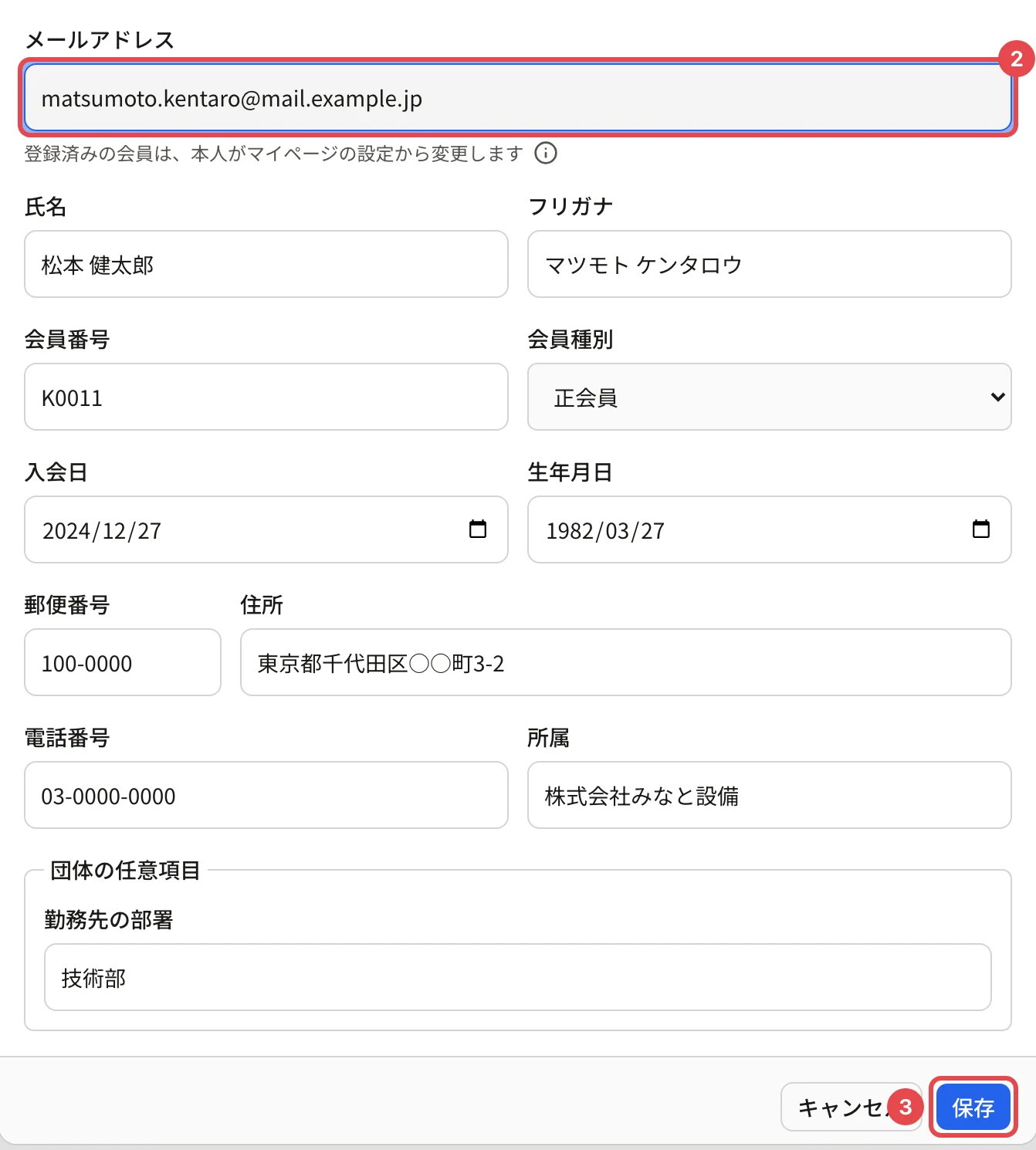Click the 保存 button
Image resolution: width=1036 pixels, height=1150 pixels.
973,1108
